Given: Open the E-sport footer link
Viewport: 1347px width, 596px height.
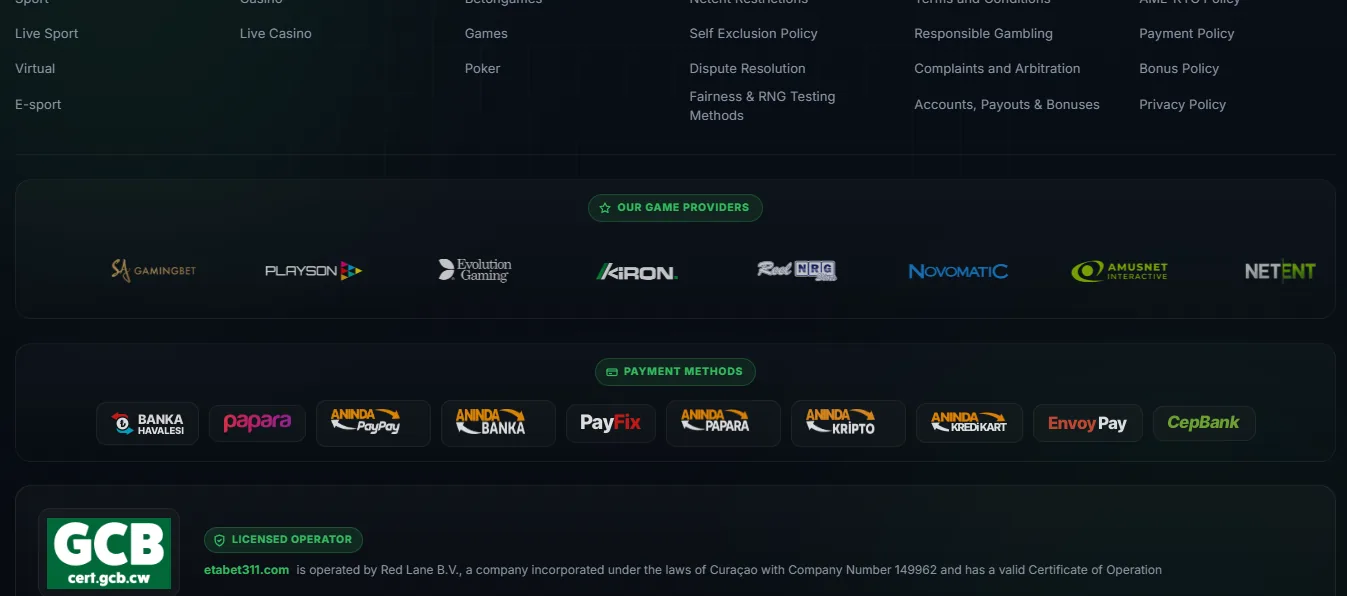Looking at the screenshot, I should [38, 105].
